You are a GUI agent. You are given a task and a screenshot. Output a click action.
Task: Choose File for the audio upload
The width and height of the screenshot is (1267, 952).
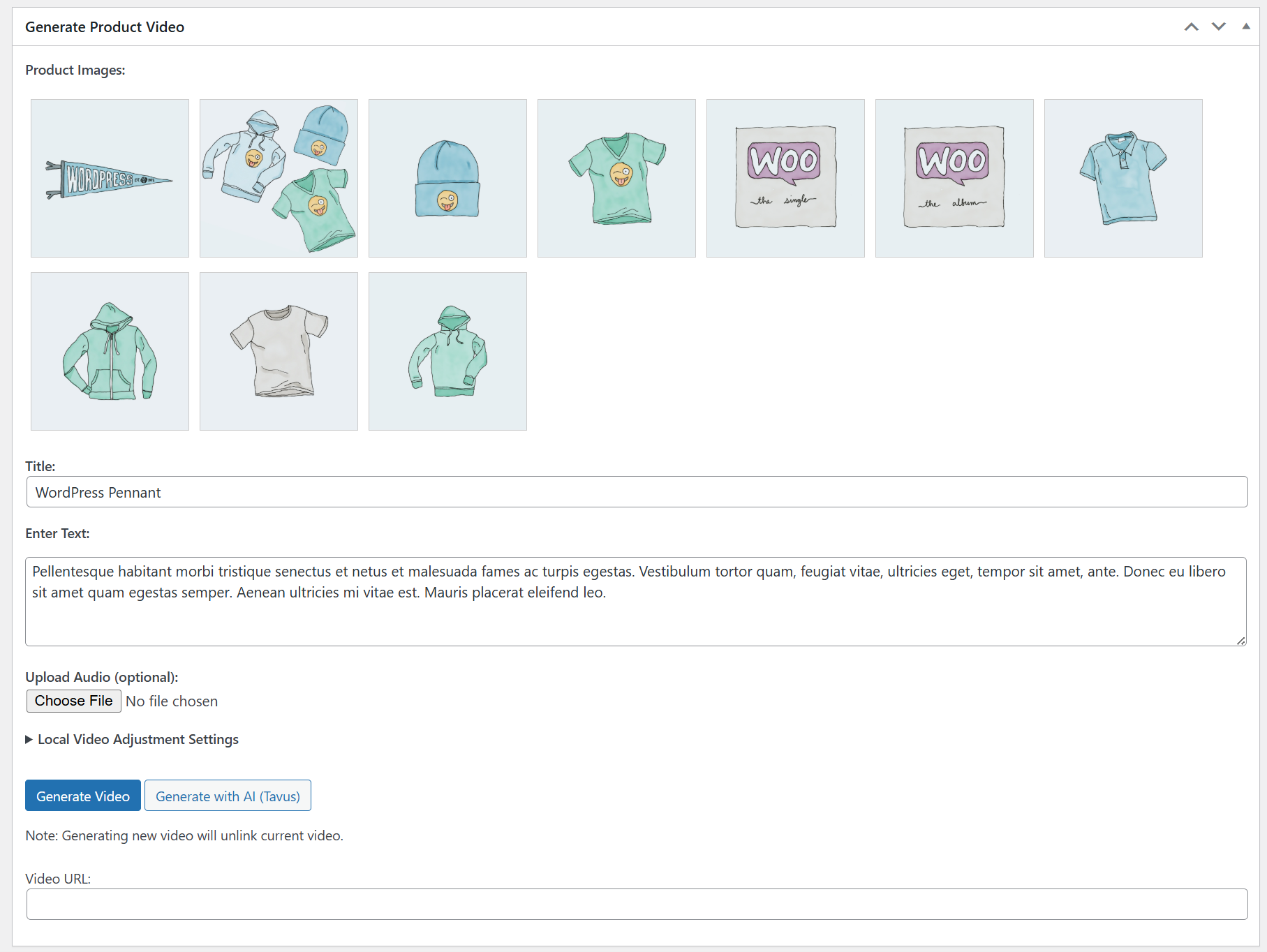coord(73,701)
